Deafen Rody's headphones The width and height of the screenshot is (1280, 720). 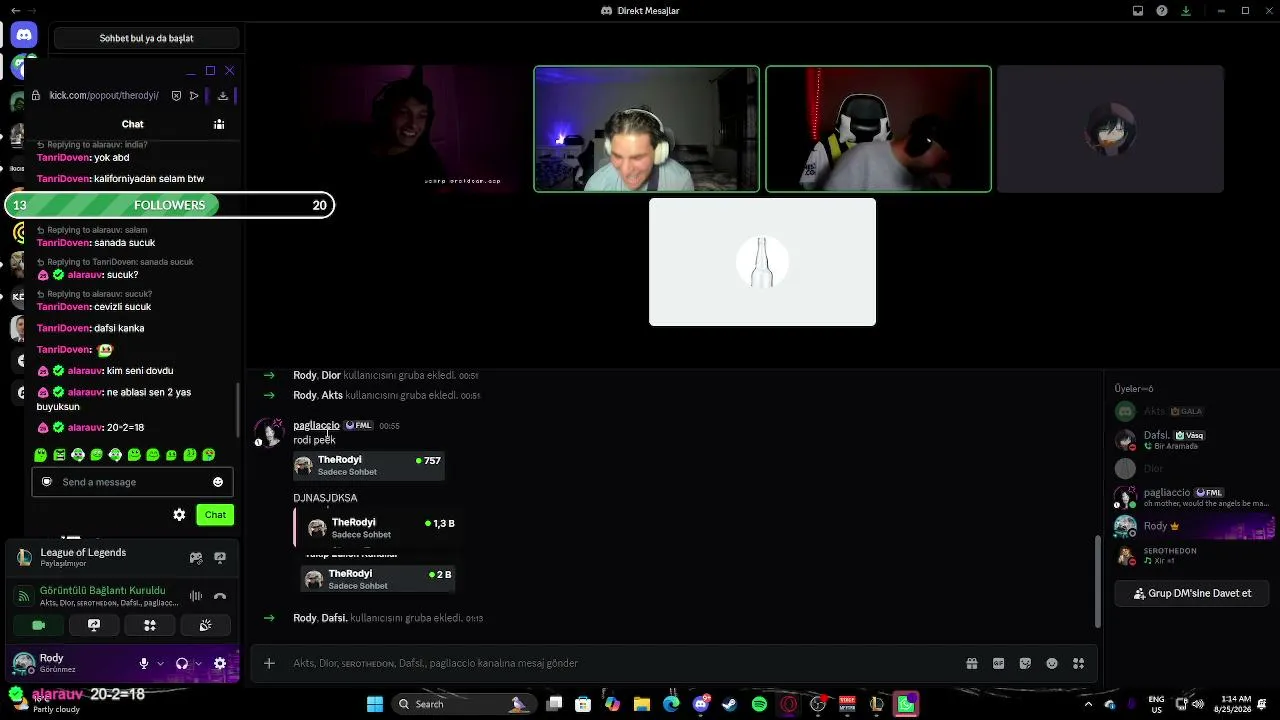point(182,663)
